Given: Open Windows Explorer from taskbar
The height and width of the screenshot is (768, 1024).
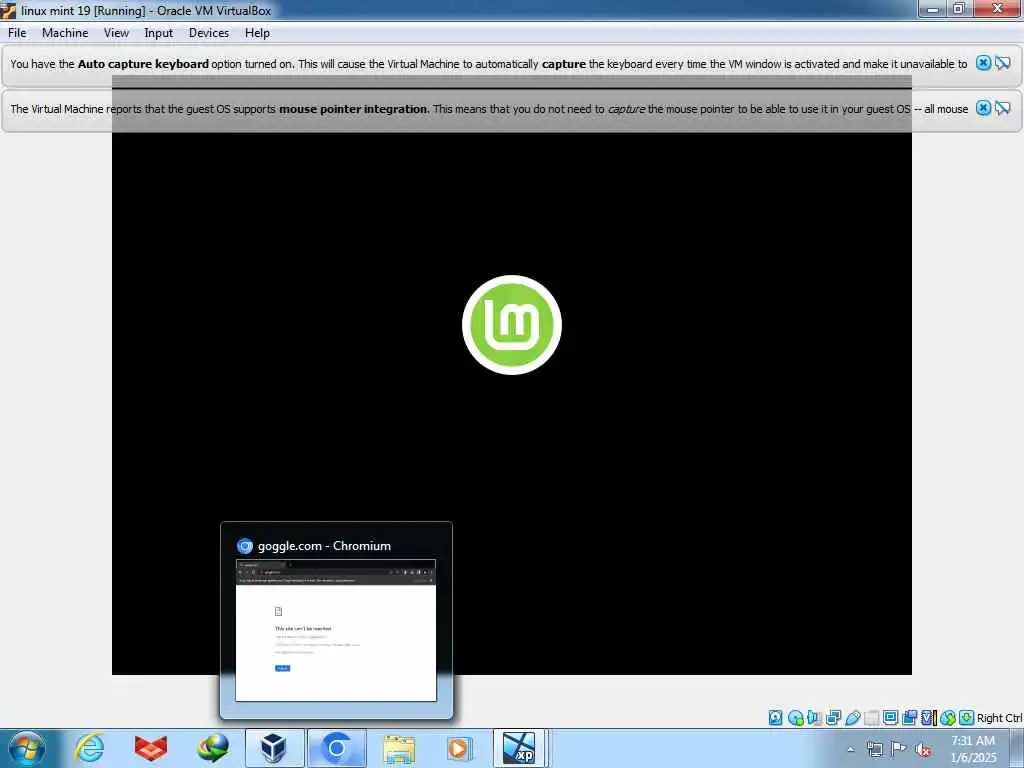Looking at the screenshot, I should [398, 748].
